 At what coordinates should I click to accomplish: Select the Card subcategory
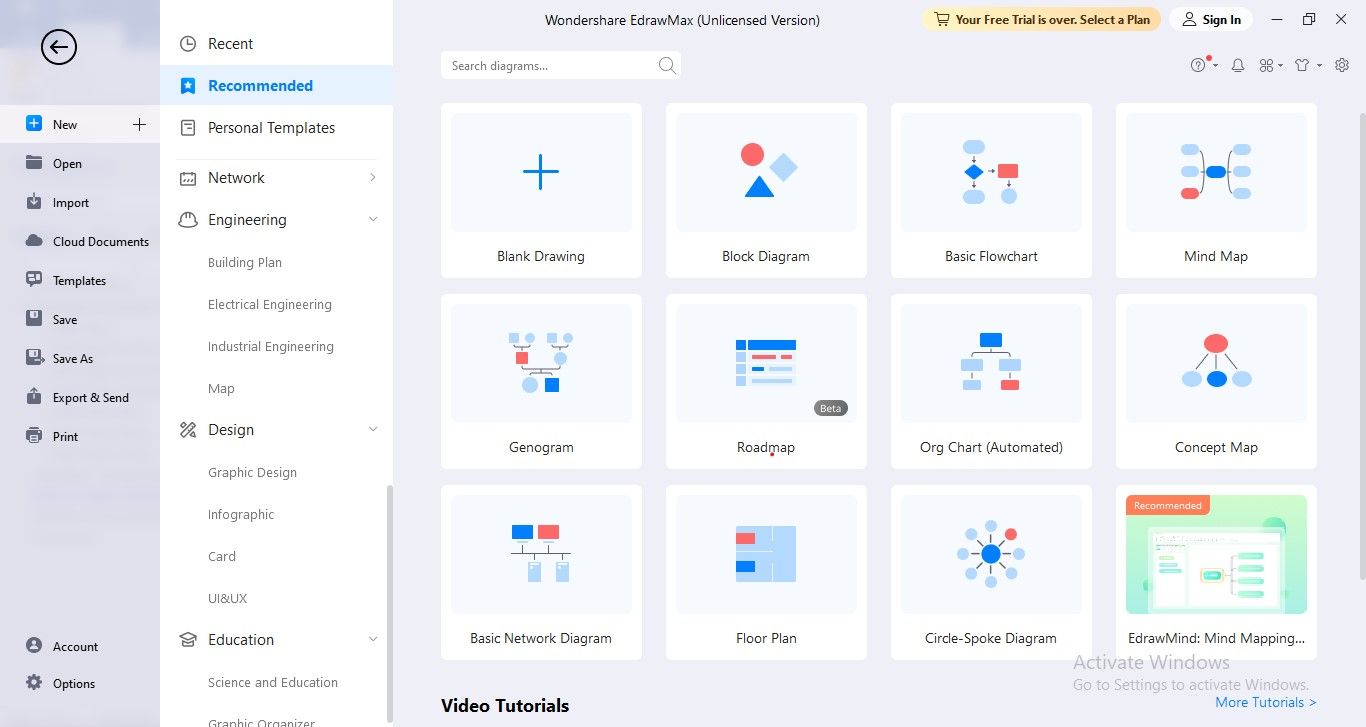222,557
